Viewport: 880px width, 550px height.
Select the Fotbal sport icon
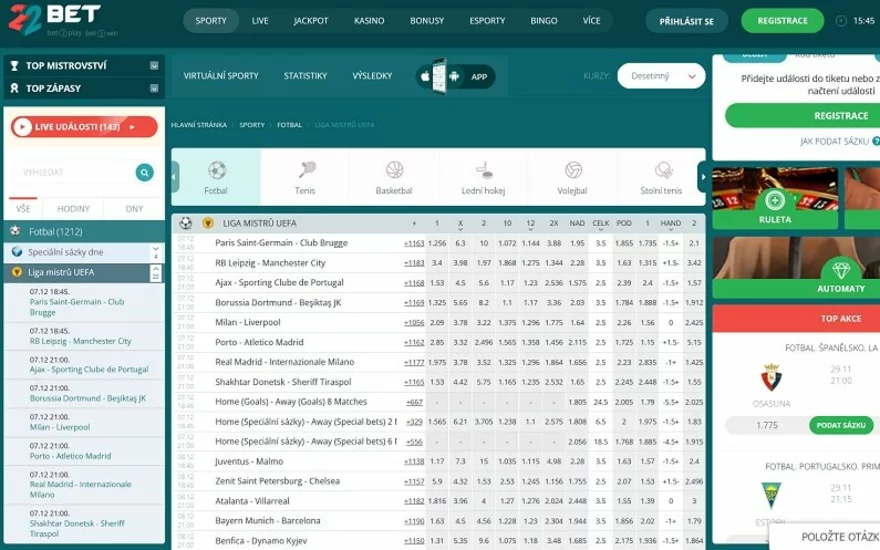coord(217,170)
